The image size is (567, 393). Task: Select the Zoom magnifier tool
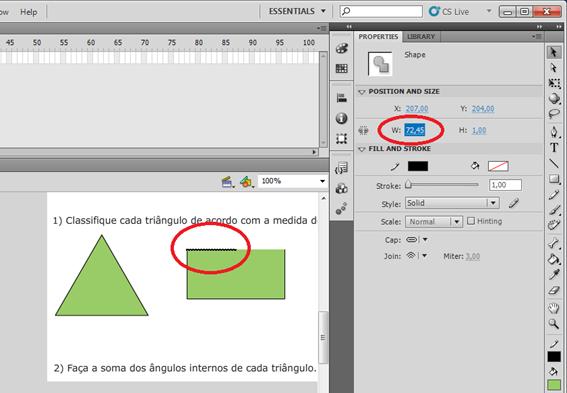pos(554,324)
